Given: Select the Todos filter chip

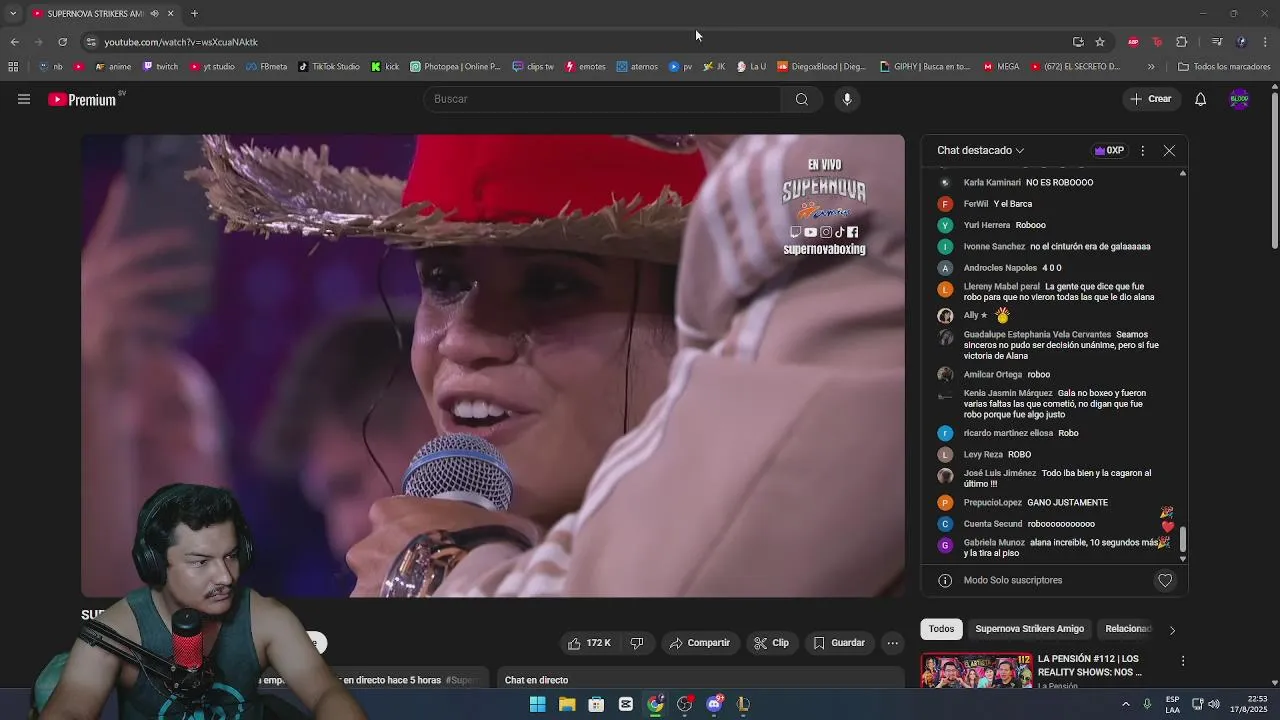Looking at the screenshot, I should pos(941,629).
